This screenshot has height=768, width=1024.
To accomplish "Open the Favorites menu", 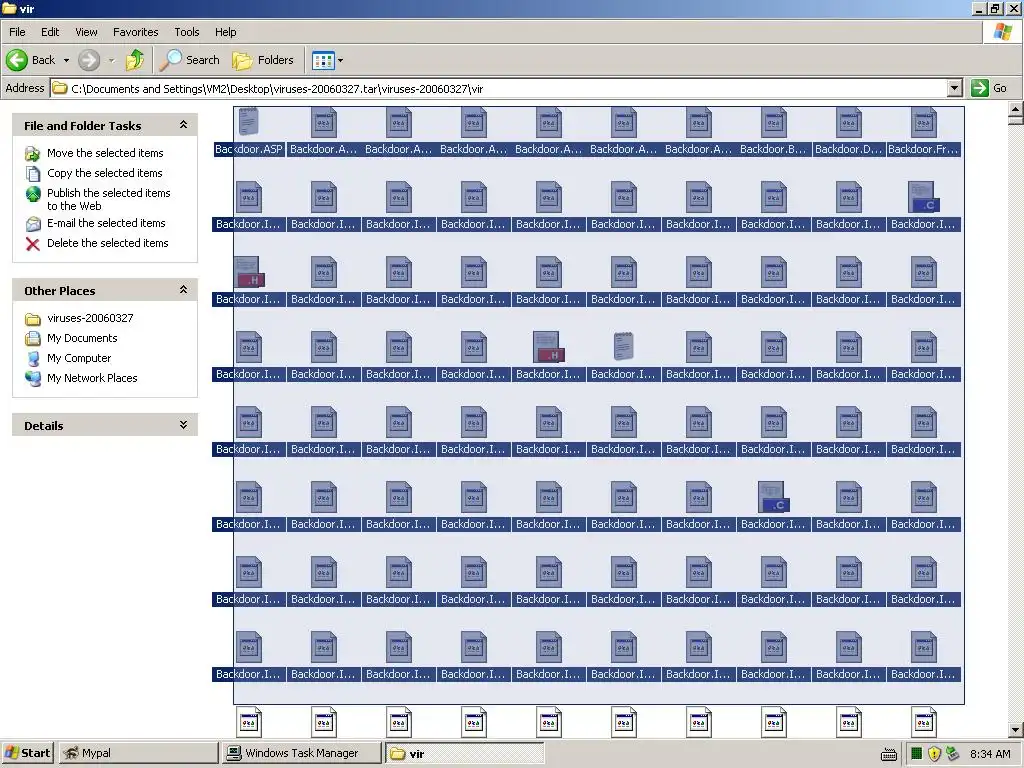I will [135, 32].
